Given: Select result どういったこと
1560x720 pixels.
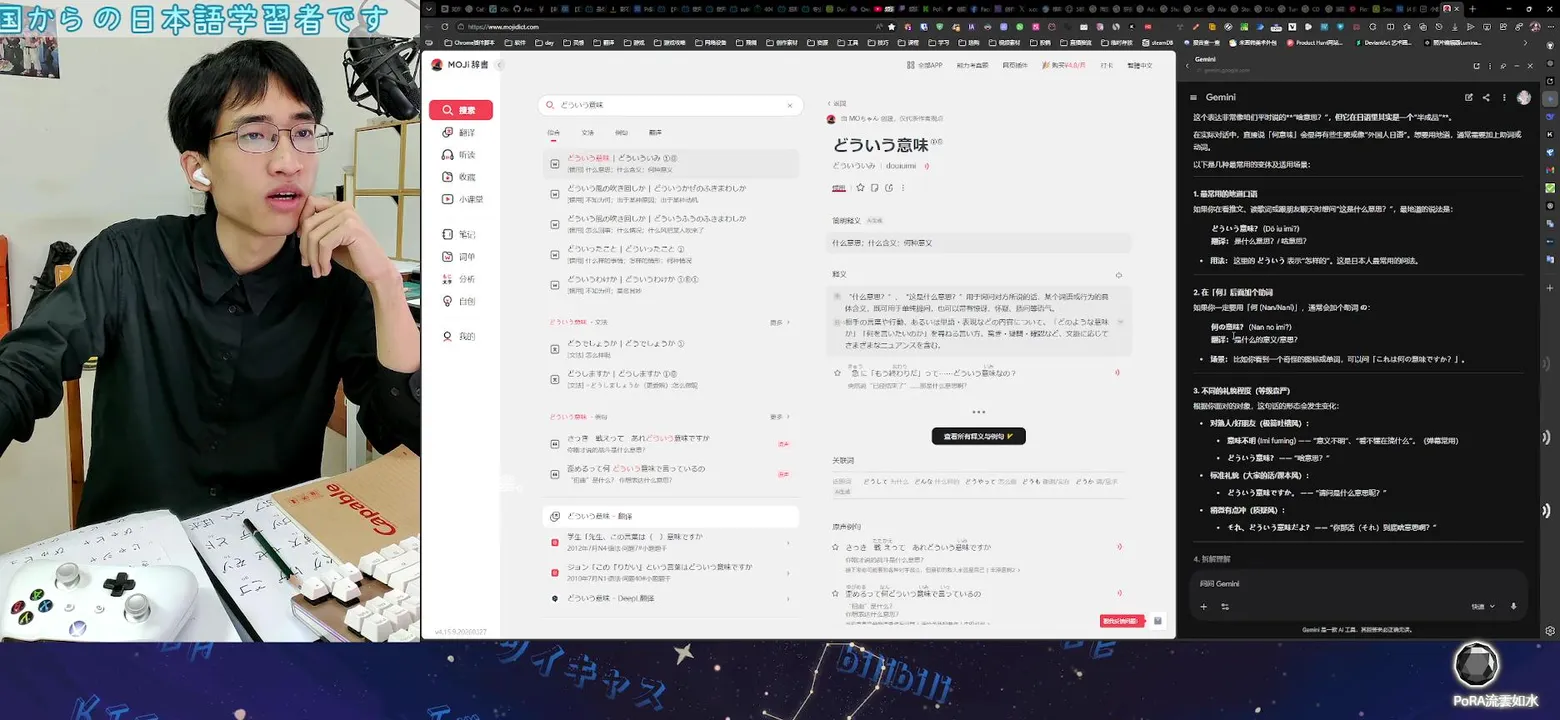Looking at the screenshot, I should click(670, 254).
